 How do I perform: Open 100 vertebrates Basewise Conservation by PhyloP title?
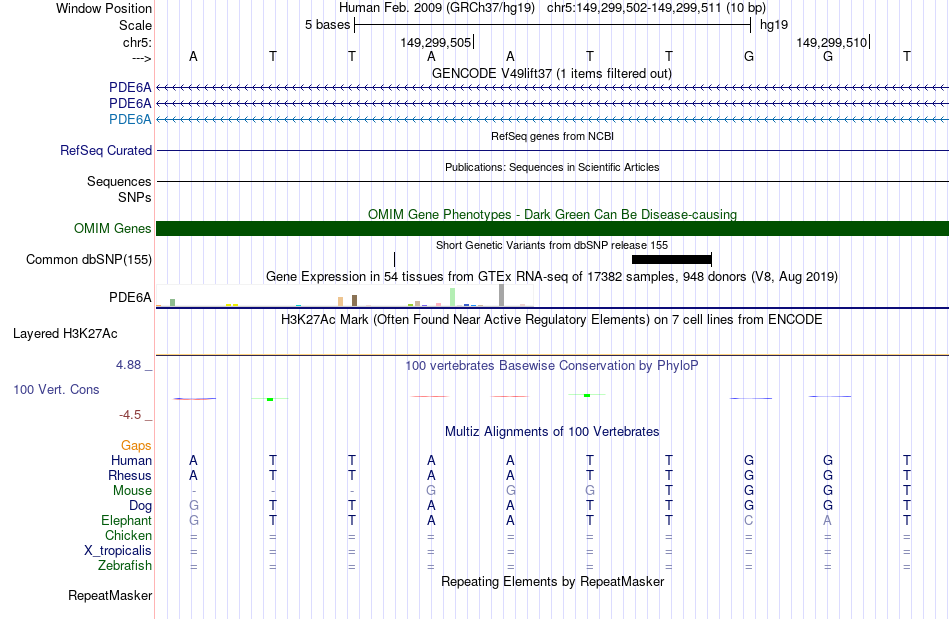pos(552,365)
